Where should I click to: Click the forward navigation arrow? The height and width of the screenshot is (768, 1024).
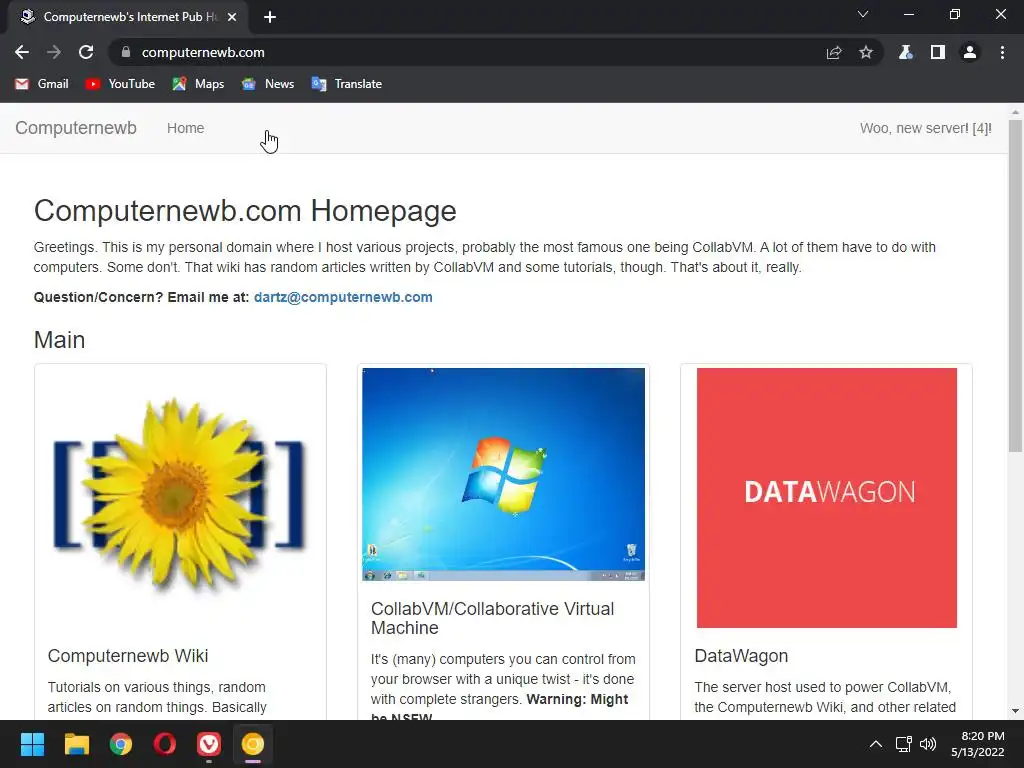(54, 52)
